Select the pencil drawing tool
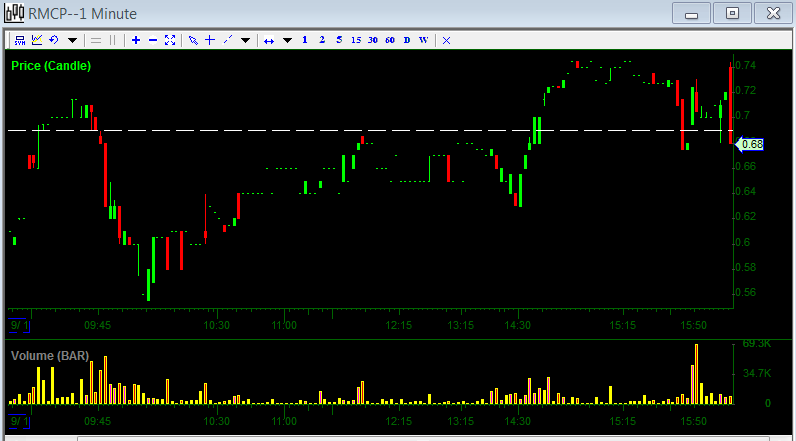 coord(193,40)
